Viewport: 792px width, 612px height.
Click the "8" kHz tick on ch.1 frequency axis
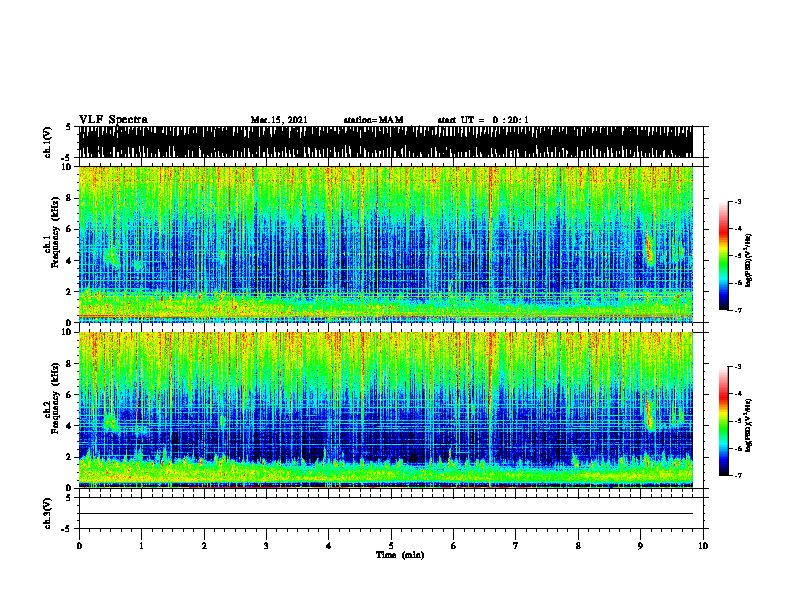pos(70,198)
